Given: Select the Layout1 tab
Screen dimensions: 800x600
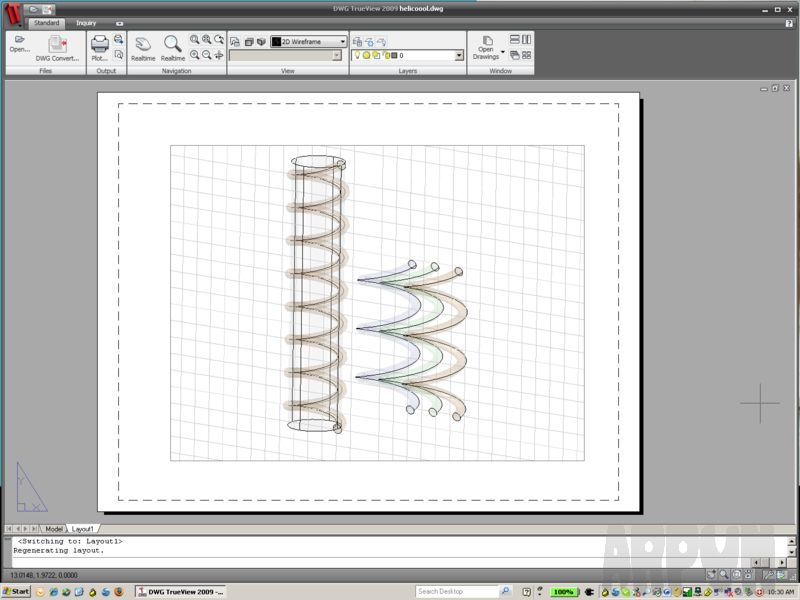Looking at the screenshot, I should pos(82,528).
